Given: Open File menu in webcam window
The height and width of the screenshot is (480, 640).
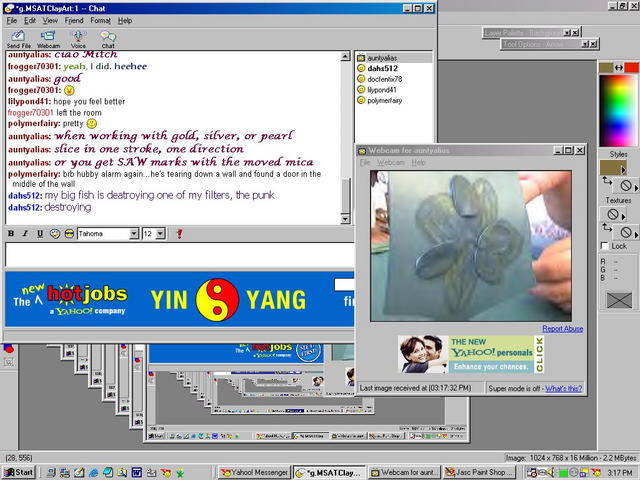Looking at the screenshot, I should tap(365, 162).
